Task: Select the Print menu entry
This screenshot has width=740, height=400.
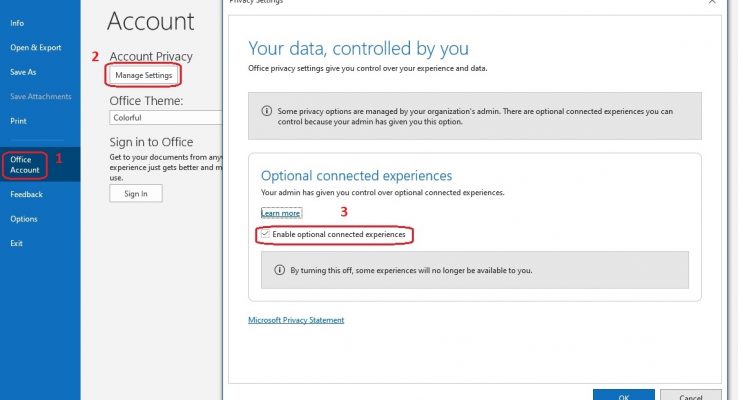Action: (x=18, y=121)
